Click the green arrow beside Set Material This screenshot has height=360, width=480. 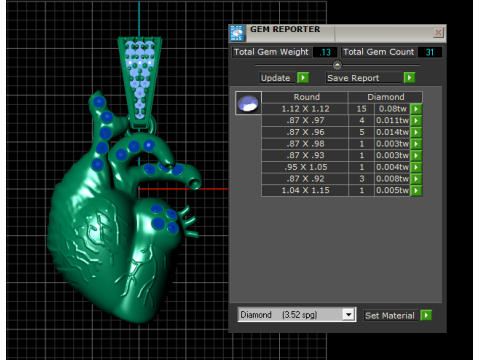[x=426, y=315]
